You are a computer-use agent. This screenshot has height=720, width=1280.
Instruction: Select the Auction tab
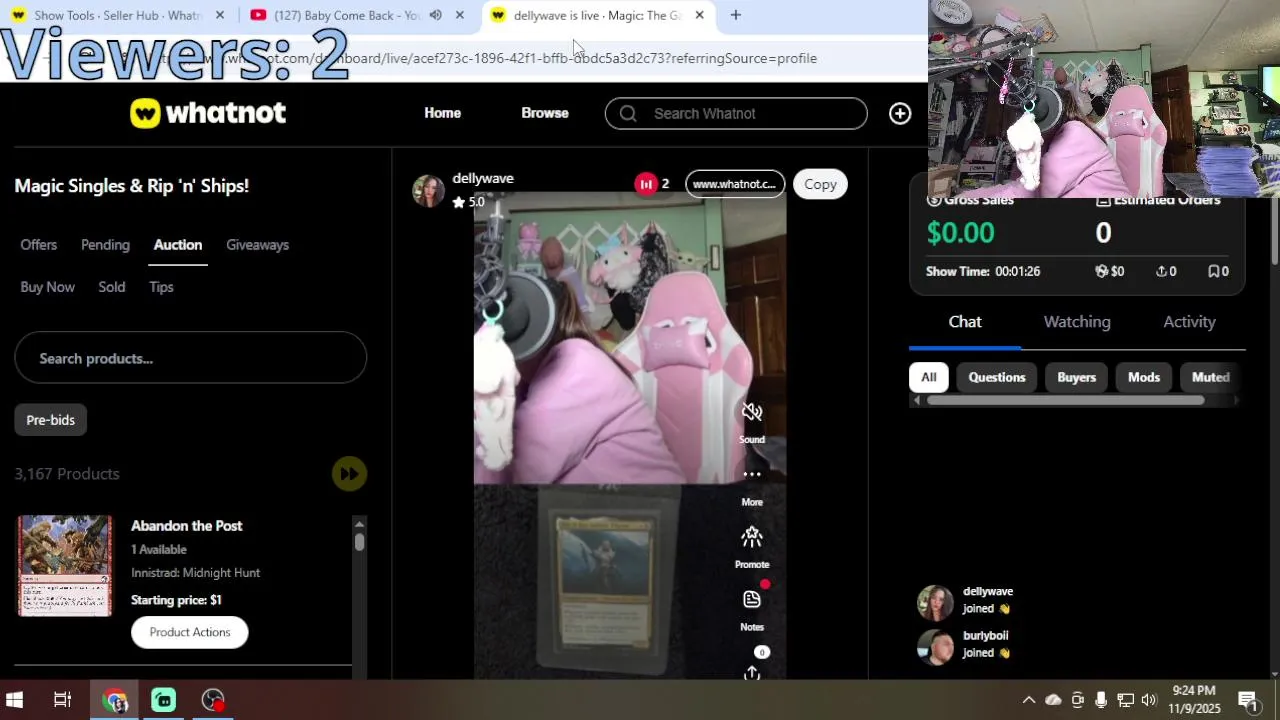(x=178, y=245)
